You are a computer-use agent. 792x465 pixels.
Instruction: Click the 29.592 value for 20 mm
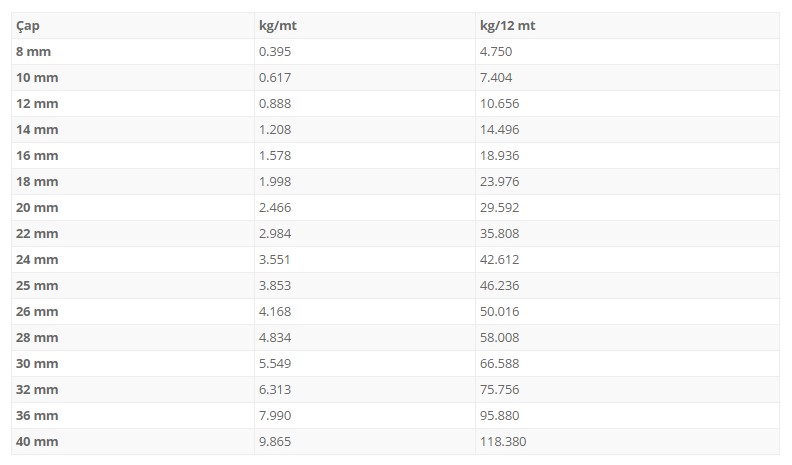(x=500, y=208)
